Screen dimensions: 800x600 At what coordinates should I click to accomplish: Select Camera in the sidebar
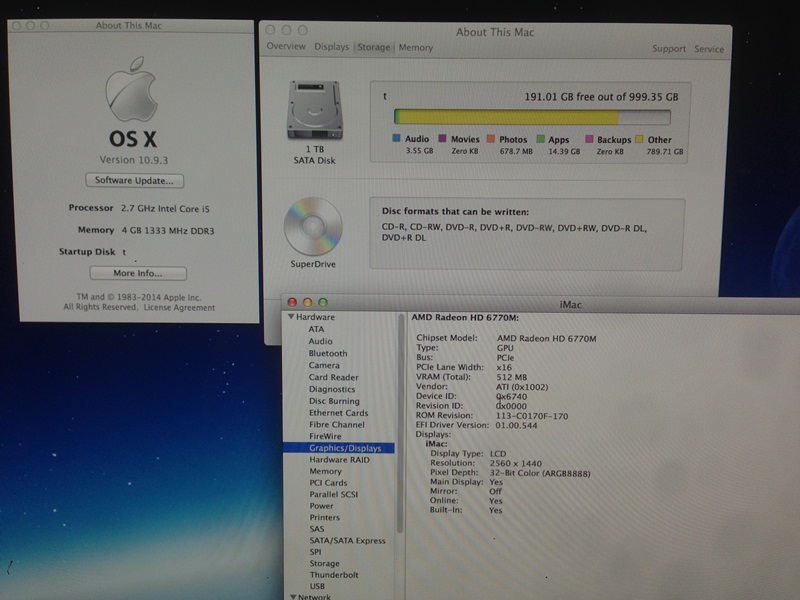tap(324, 365)
